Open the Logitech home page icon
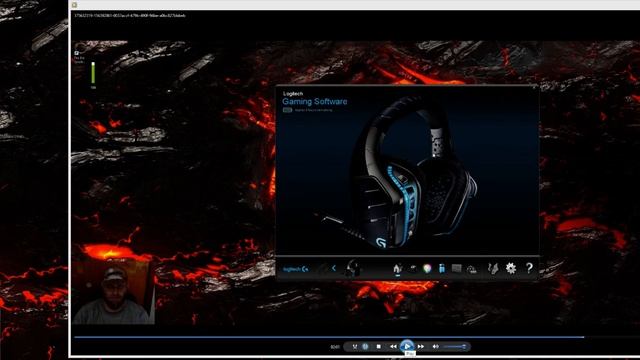This screenshot has height=360, width=640. [397, 269]
